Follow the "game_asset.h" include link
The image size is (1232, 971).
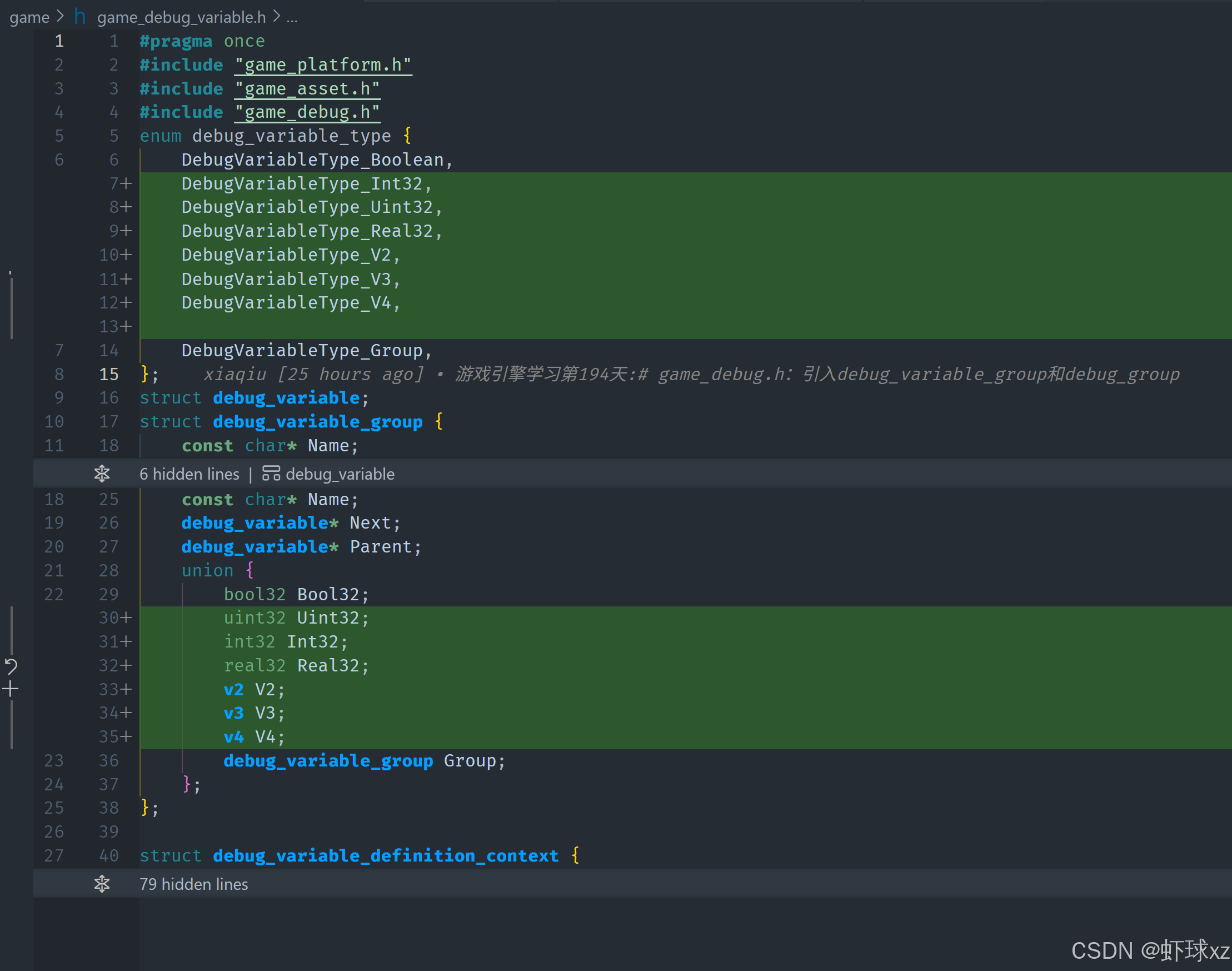click(x=307, y=89)
